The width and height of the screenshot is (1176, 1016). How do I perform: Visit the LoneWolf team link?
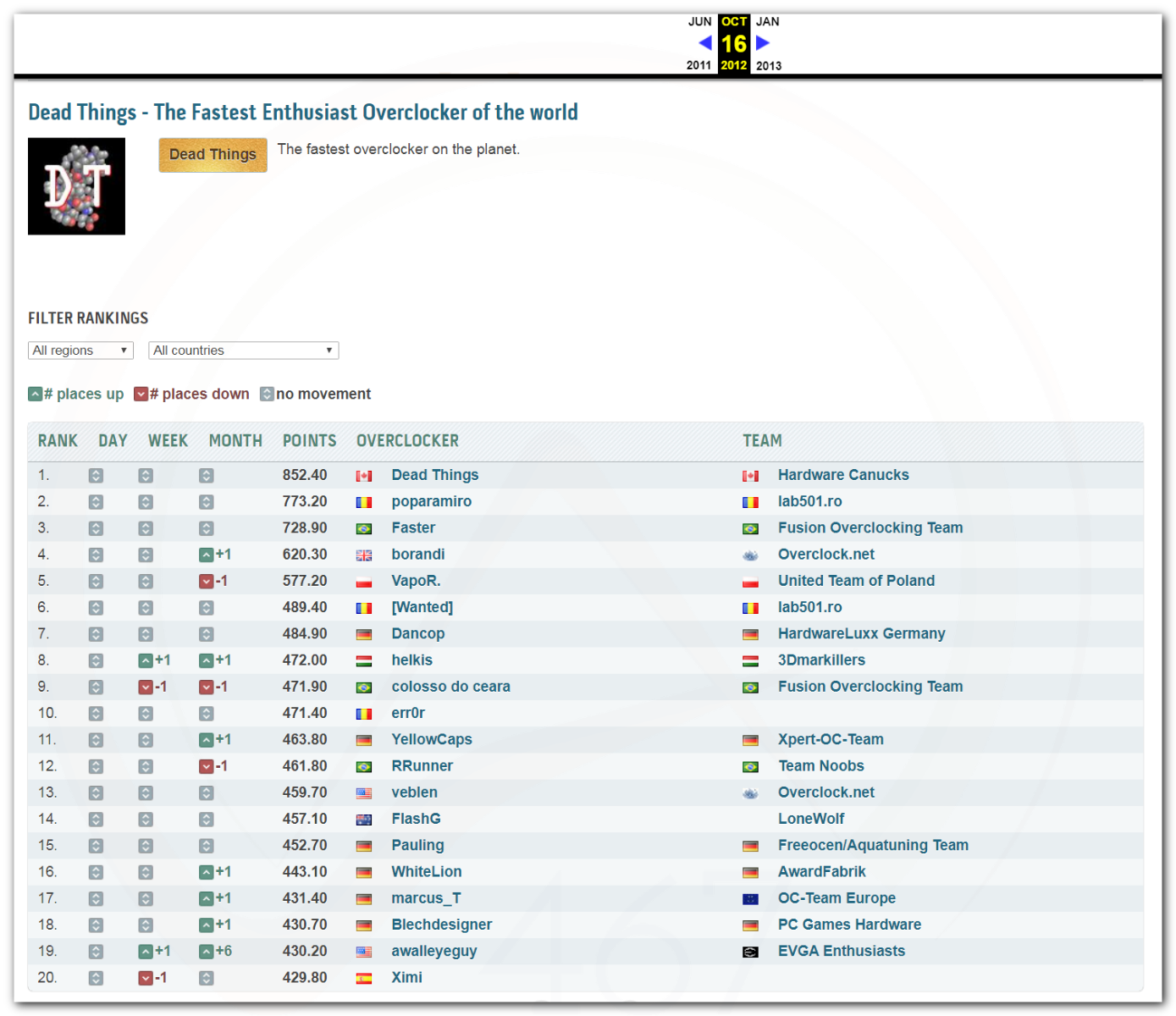point(811,819)
